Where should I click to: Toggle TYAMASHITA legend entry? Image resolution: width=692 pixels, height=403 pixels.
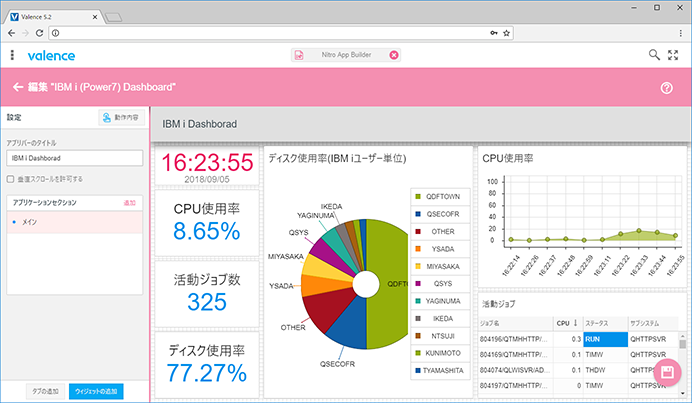pos(440,371)
